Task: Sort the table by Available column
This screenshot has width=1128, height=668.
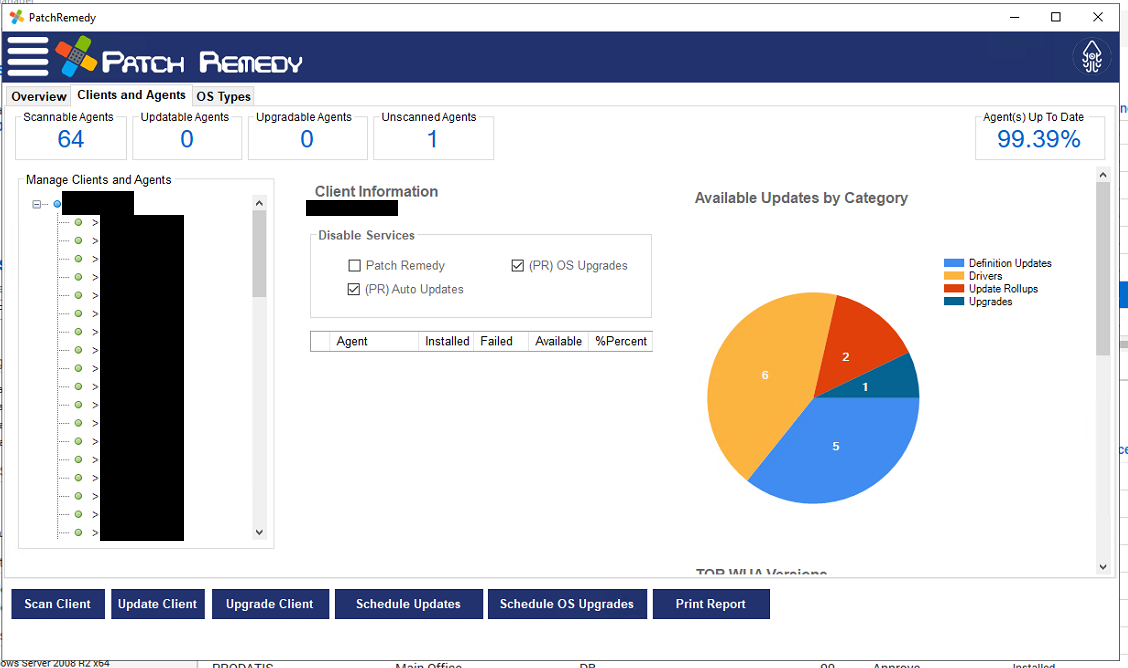Action: tap(558, 342)
